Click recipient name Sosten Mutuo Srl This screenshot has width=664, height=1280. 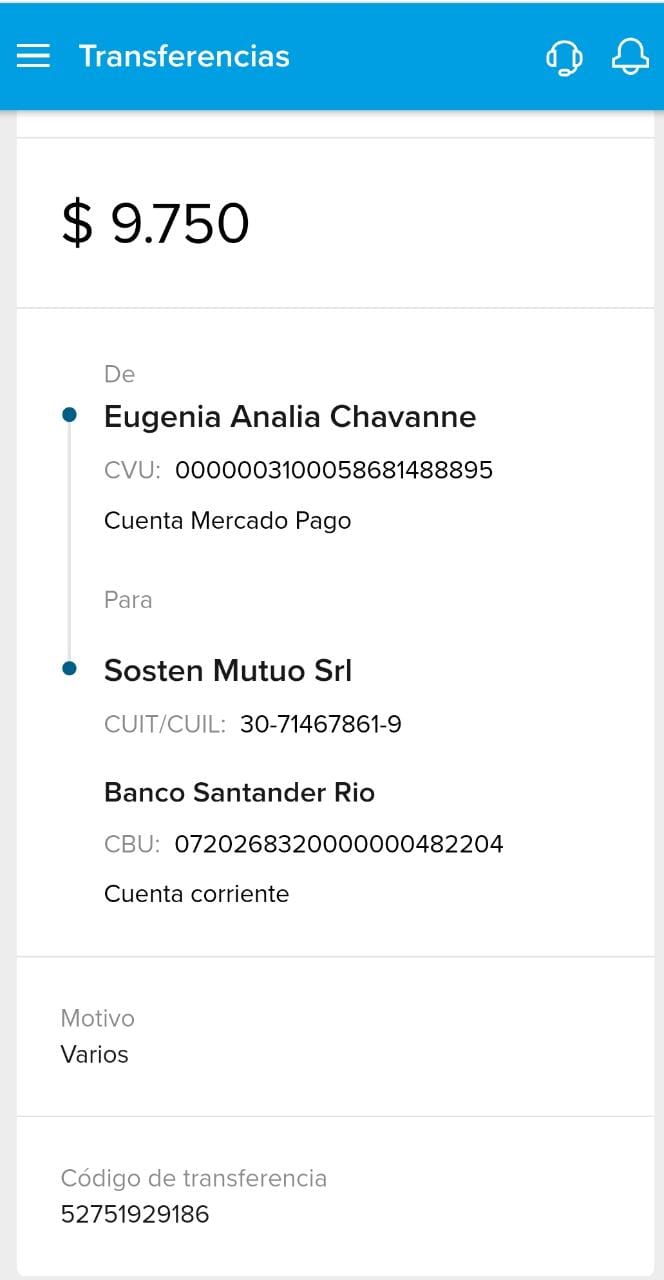coord(228,671)
